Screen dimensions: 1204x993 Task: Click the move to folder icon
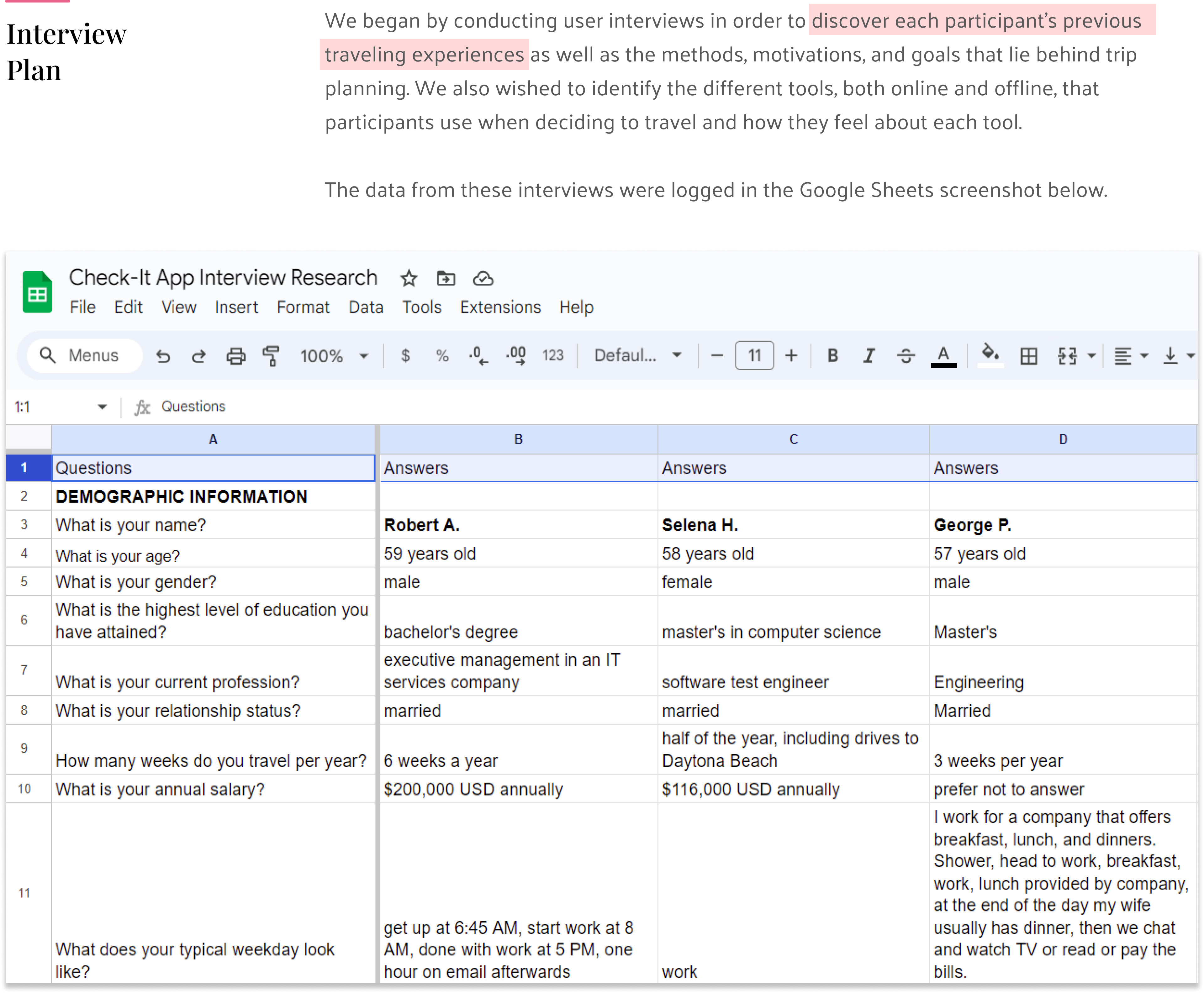pos(446,279)
